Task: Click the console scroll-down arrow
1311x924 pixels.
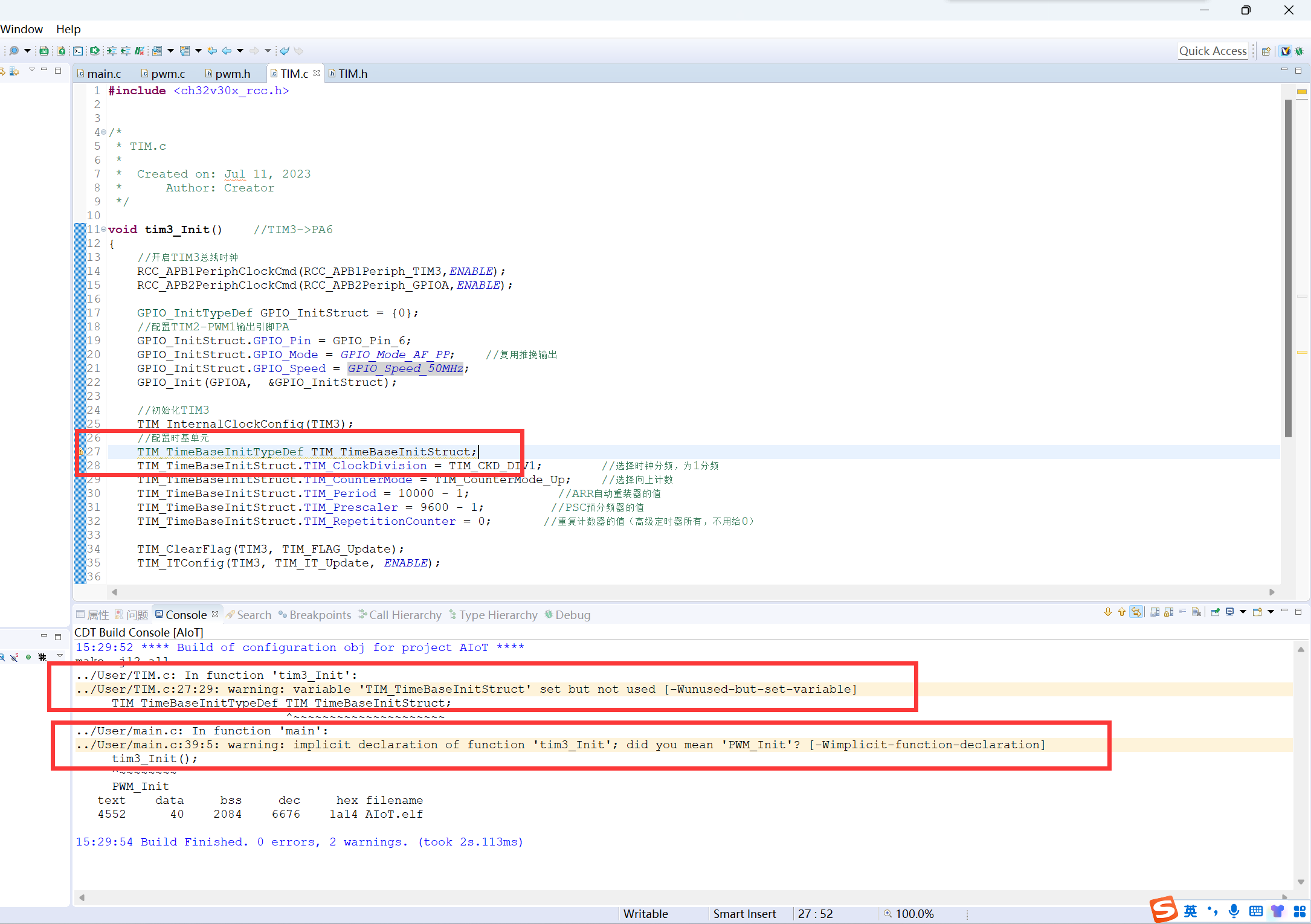Action: pos(1301,882)
